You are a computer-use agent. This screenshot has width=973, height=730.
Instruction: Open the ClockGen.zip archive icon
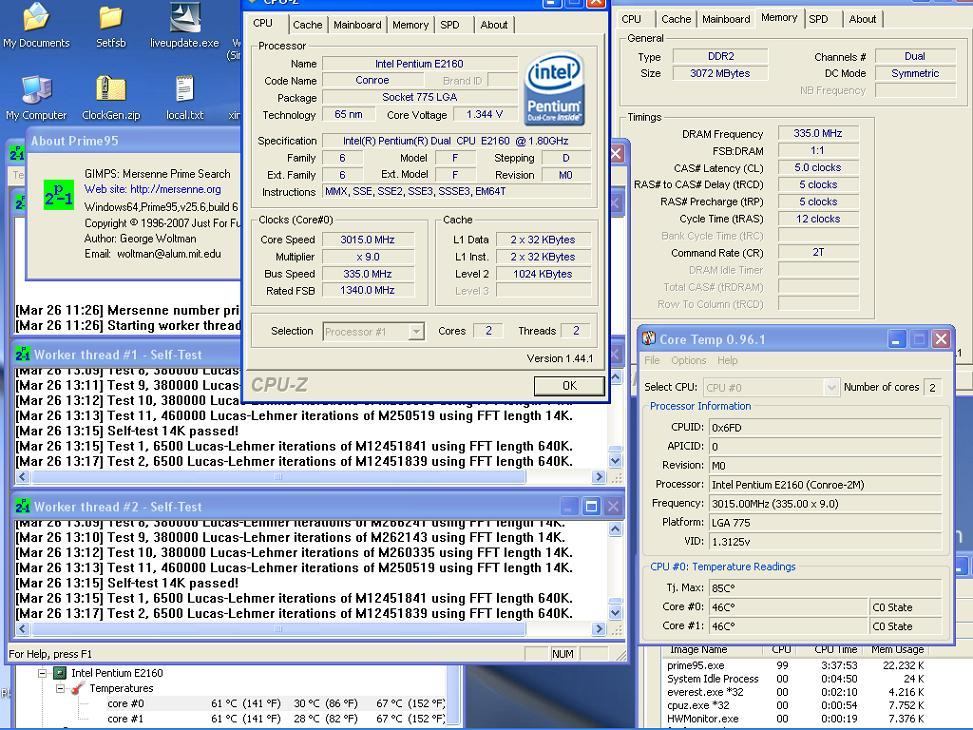110,90
